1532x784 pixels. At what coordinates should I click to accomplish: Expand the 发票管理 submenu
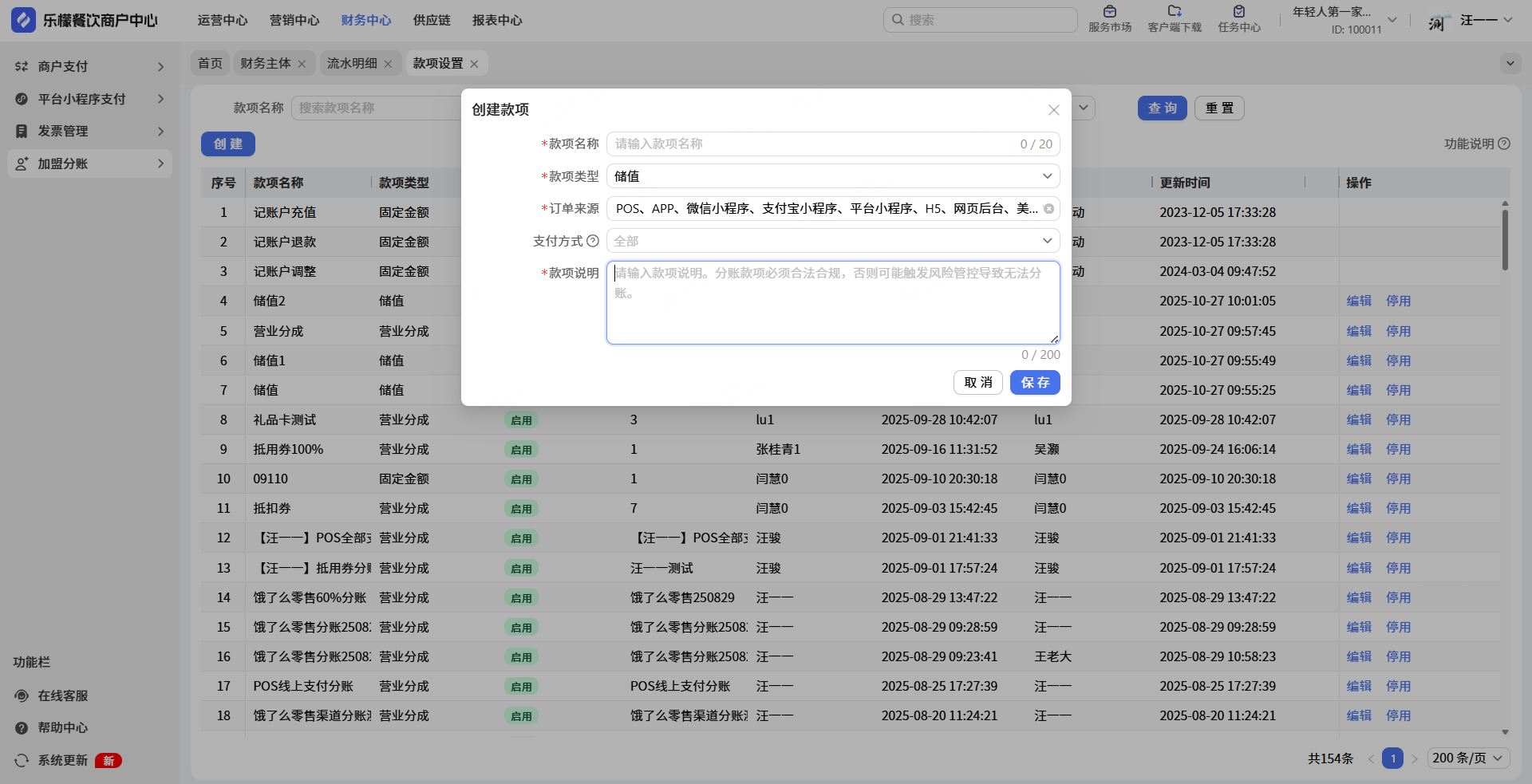click(160, 131)
